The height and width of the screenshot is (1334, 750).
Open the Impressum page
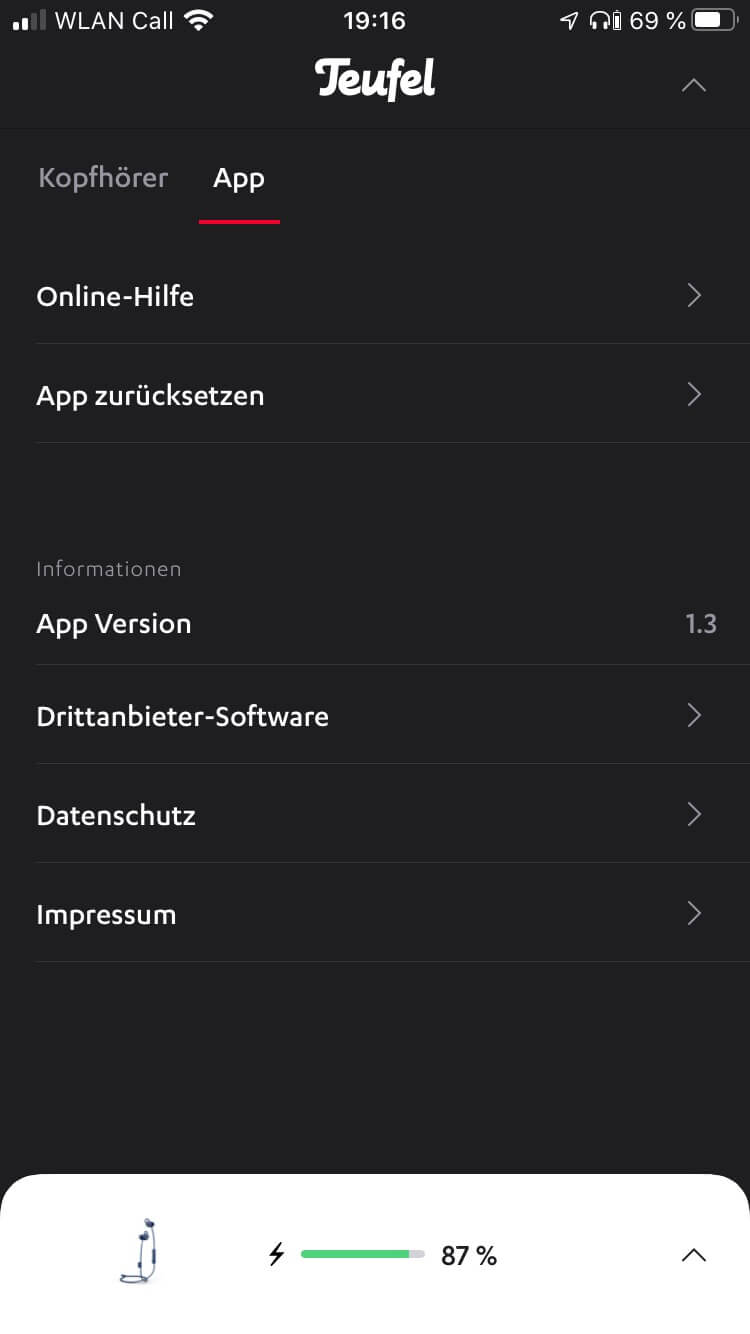pos(106,914)
